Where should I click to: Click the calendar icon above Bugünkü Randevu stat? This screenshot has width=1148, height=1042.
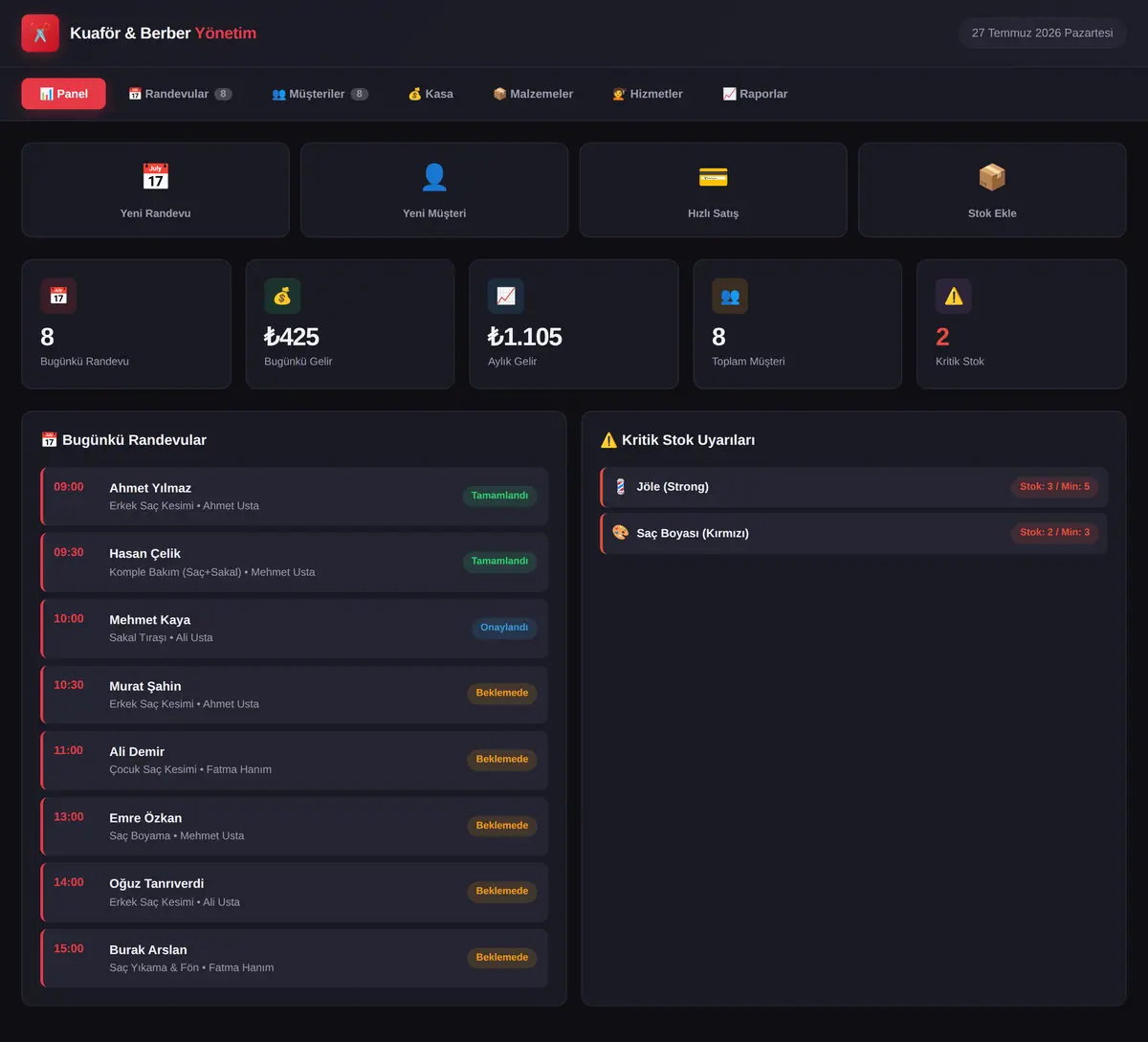[58, 296]
